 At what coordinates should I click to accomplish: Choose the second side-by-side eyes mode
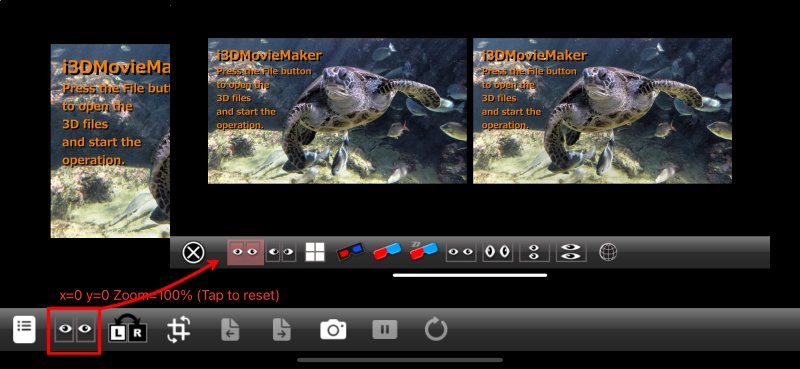(x=281, y=252)
